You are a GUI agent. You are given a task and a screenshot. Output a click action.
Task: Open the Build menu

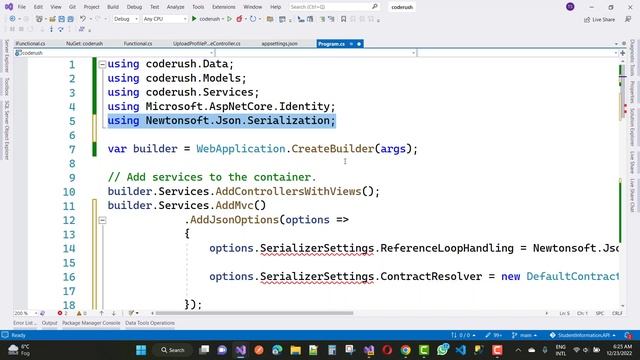pos(113,7)
